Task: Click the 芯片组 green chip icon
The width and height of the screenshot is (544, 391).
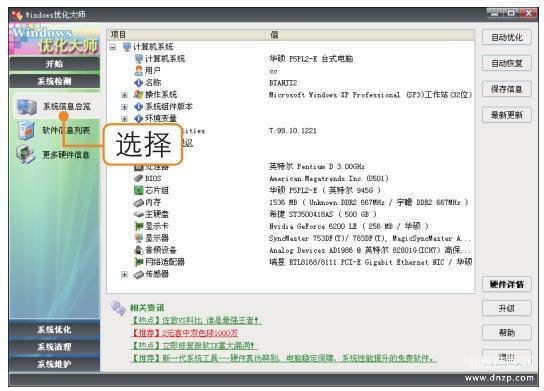Action: coord(139,190)
